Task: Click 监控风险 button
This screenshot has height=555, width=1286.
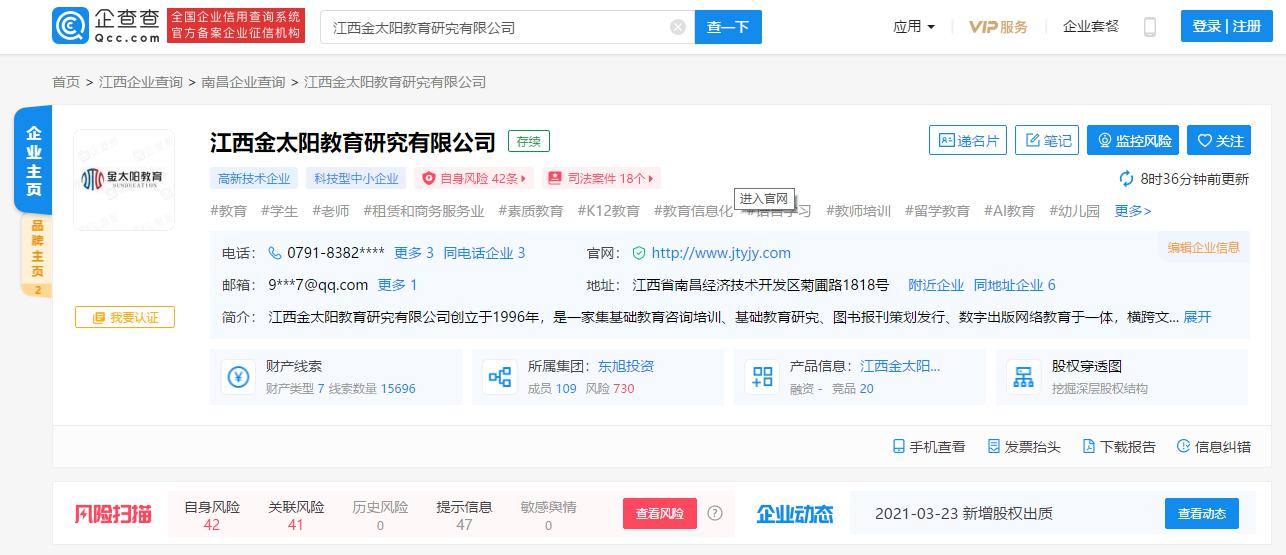Action: tap(1133, 141)
